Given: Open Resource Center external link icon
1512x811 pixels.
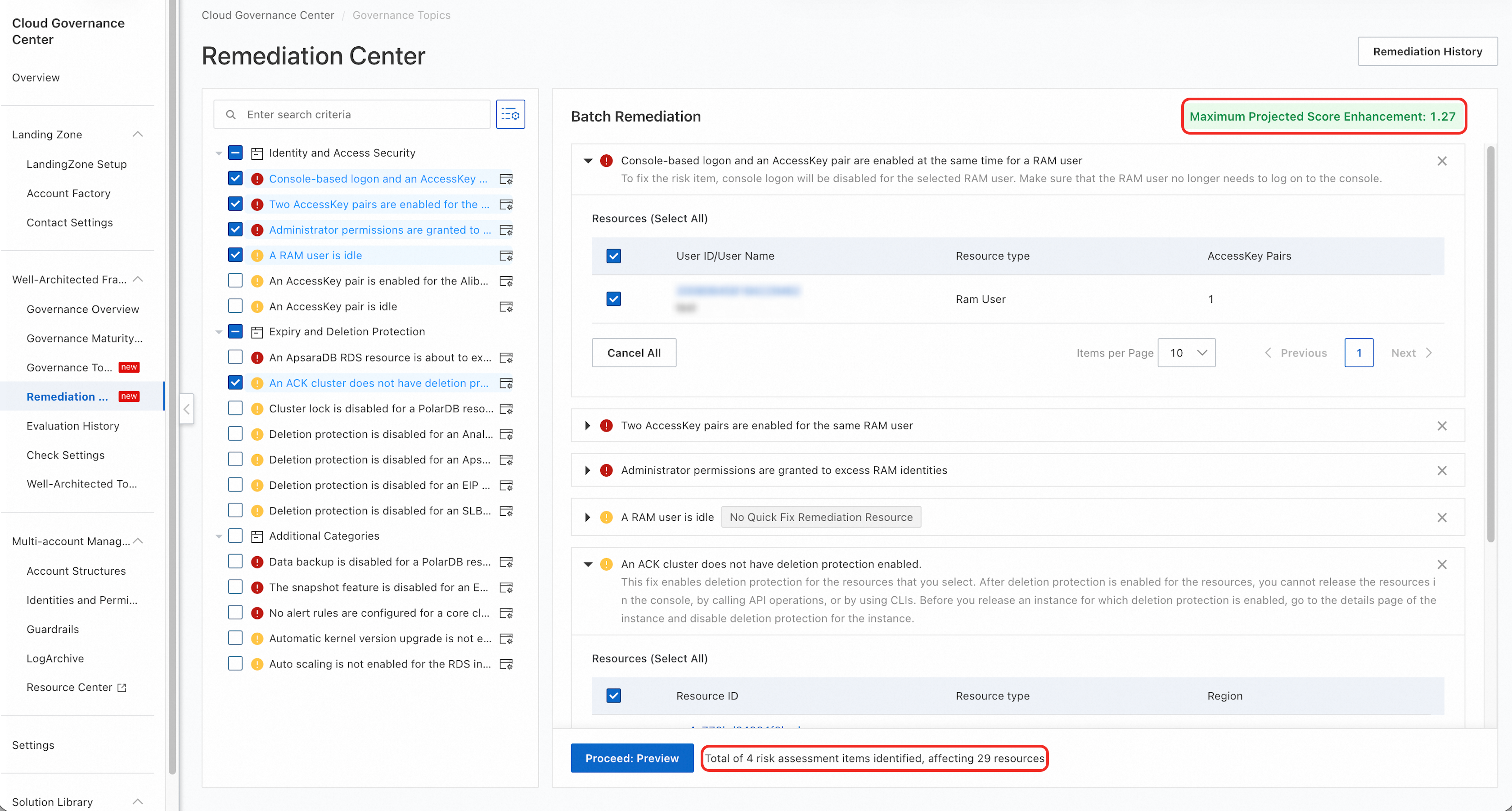Looking at the screenshot, I should [x=122, y=688].
